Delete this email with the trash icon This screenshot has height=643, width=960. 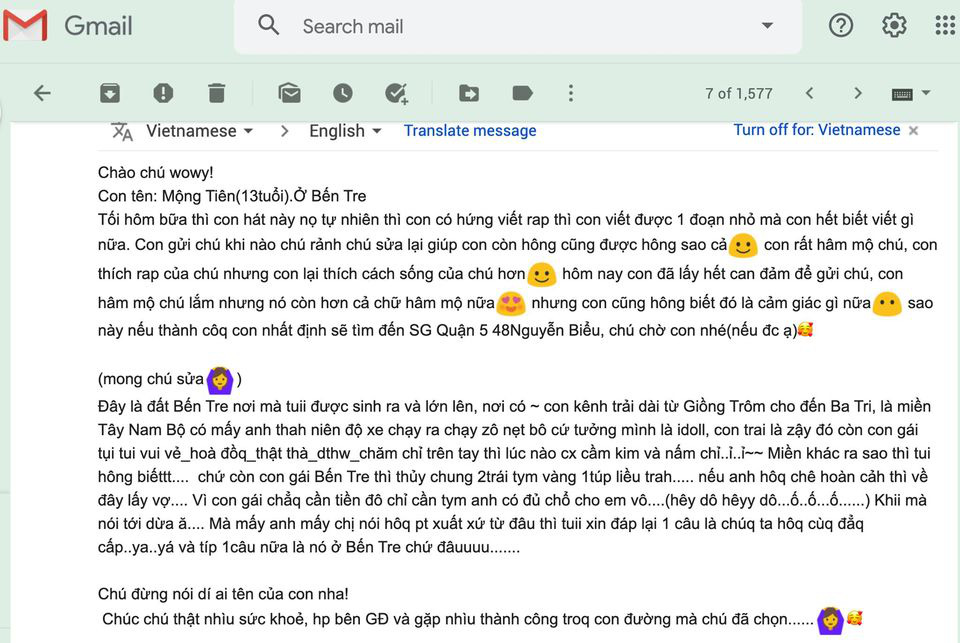[x=217, y=93]
